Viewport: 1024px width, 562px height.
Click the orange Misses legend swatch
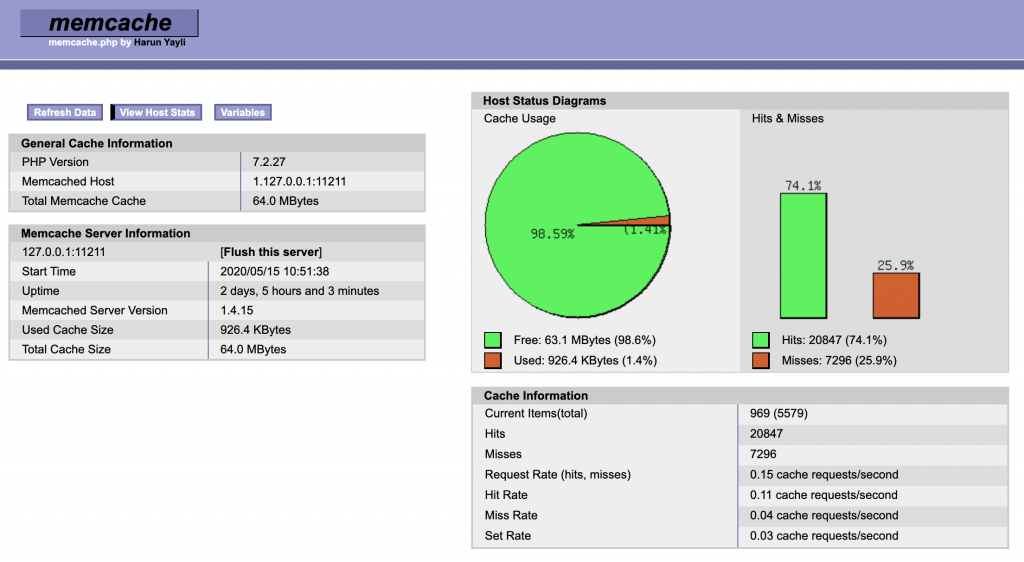(761, 360)
